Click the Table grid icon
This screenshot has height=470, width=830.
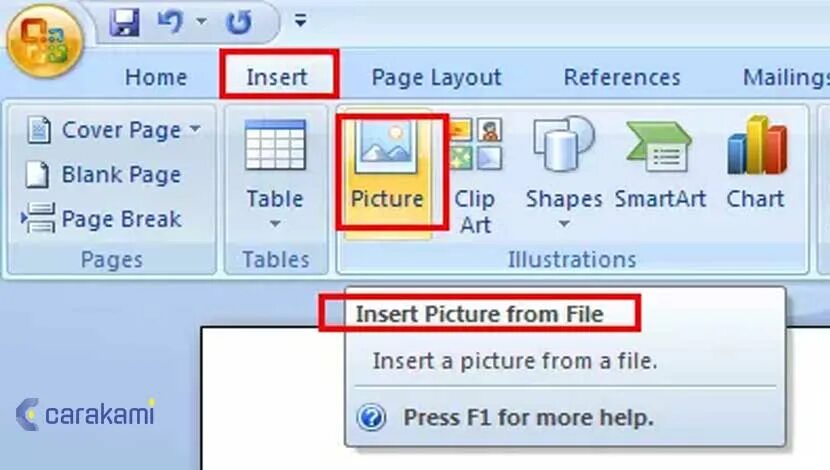coord(275,144)
